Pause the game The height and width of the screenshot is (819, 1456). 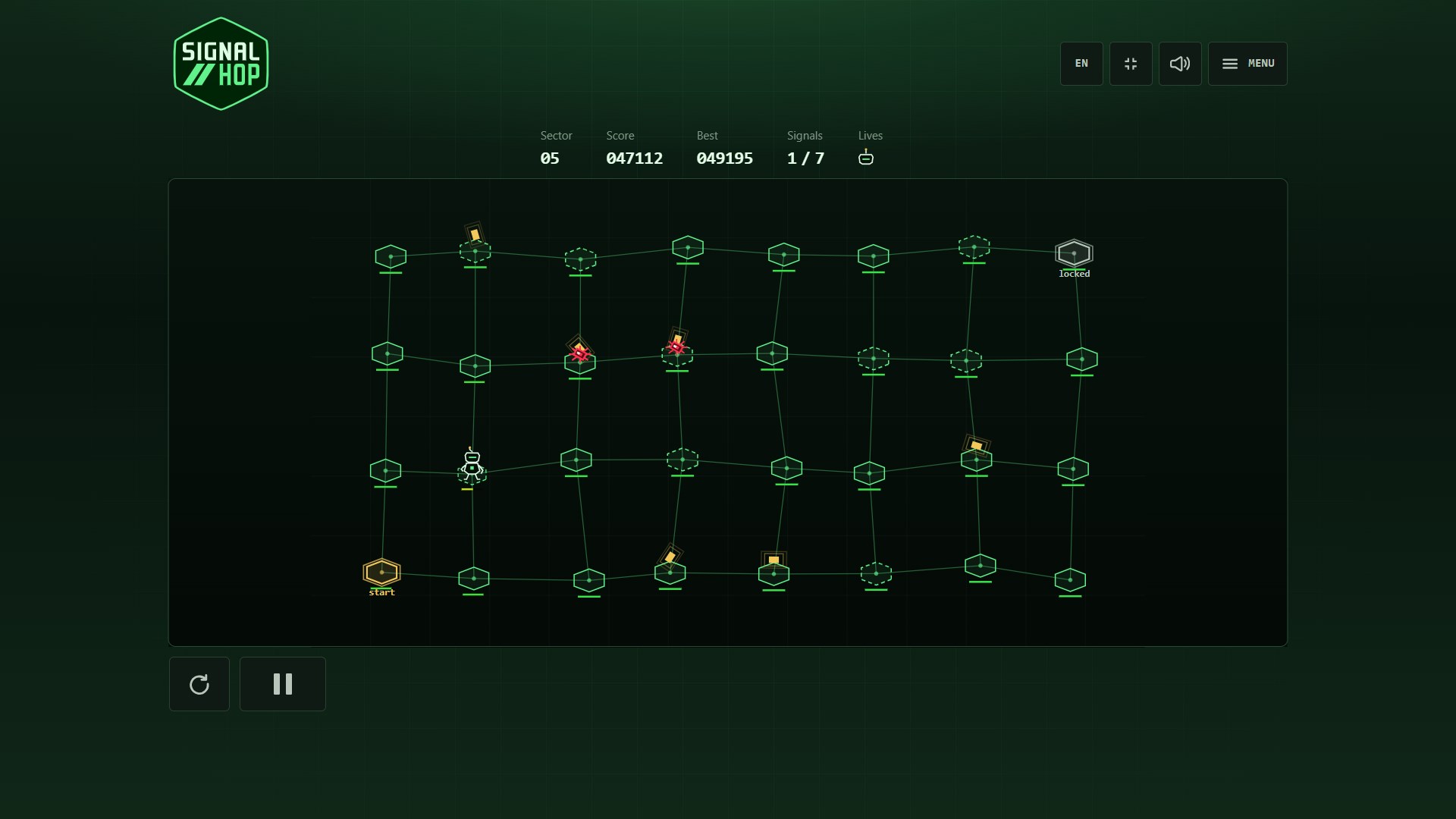[x=283, y=684]
